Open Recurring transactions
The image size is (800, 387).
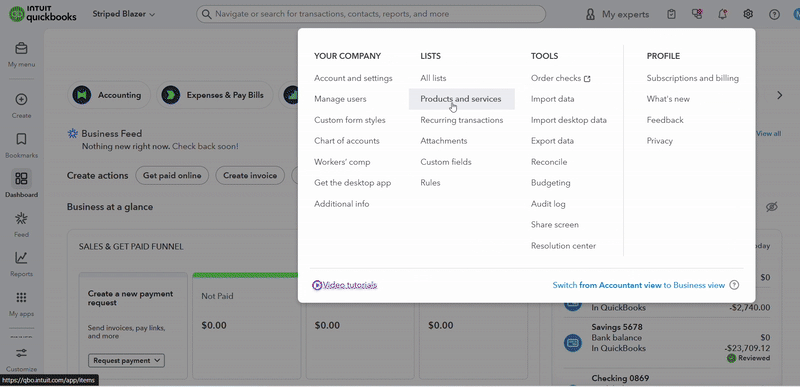(461, 120)
